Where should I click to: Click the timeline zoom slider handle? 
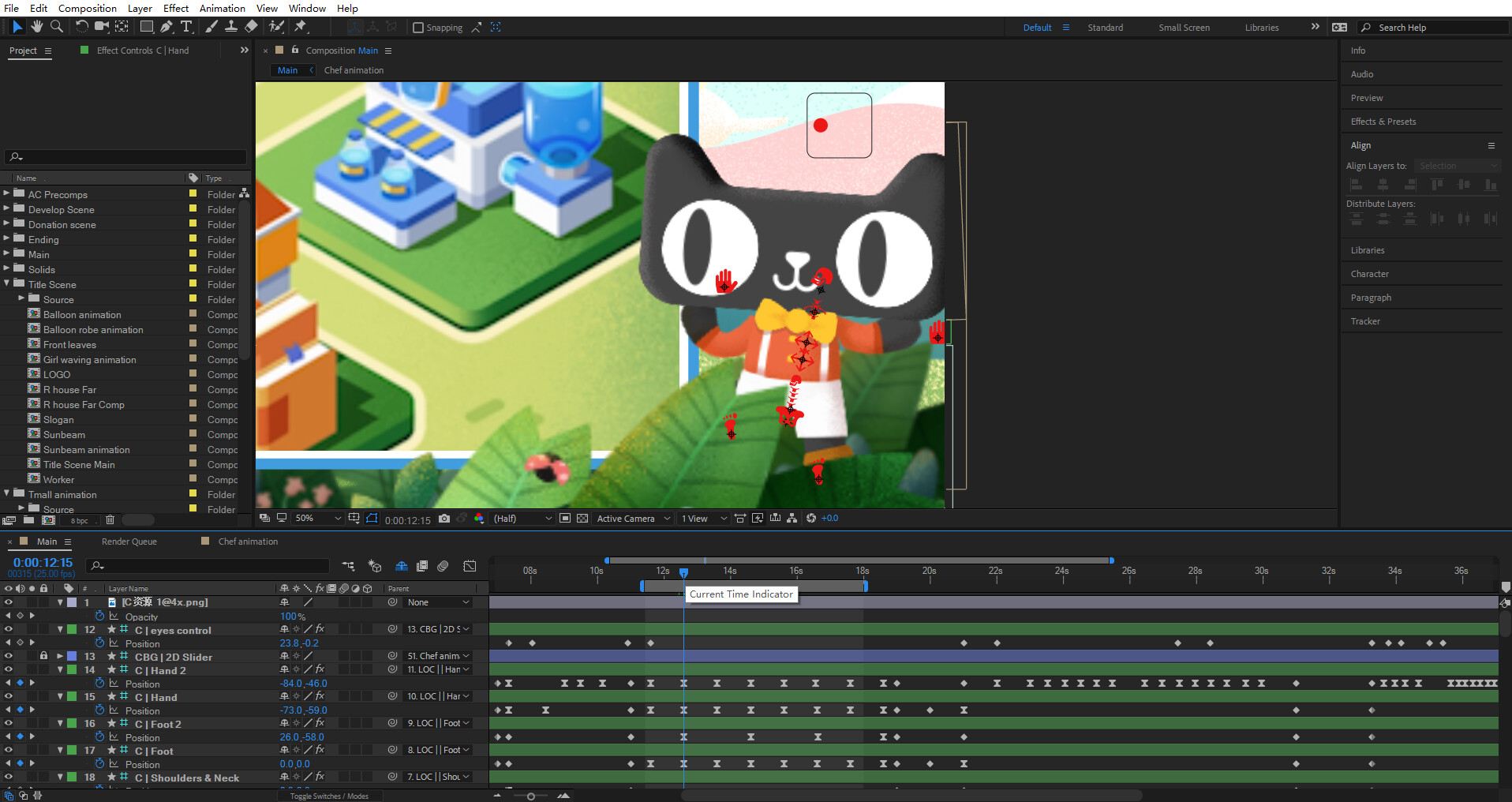(x=531, y=796)
